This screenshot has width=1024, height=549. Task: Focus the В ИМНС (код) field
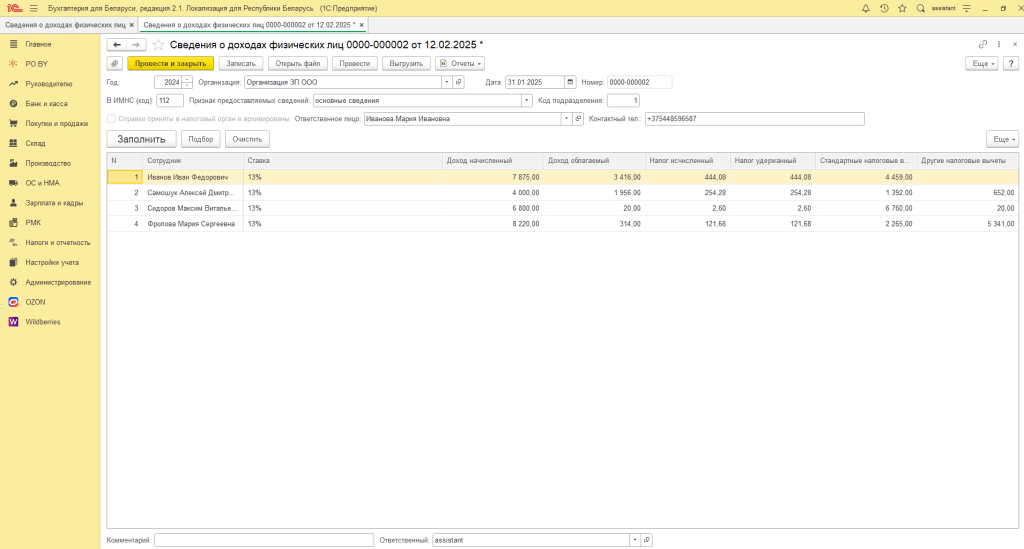(170, 101)
